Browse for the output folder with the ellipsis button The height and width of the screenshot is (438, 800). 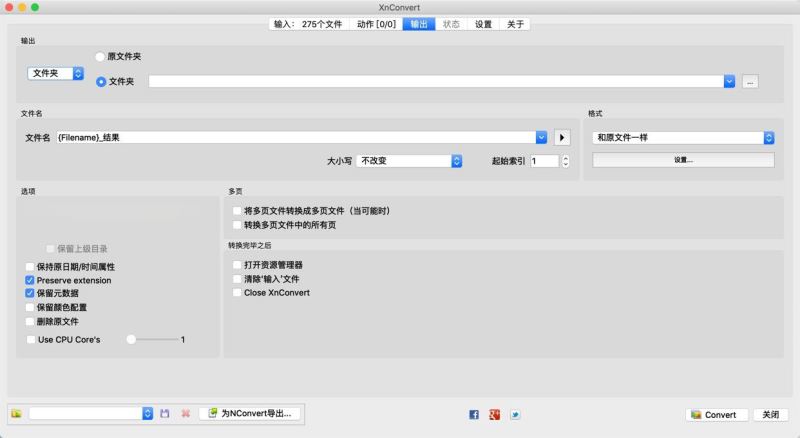[750, 82]
